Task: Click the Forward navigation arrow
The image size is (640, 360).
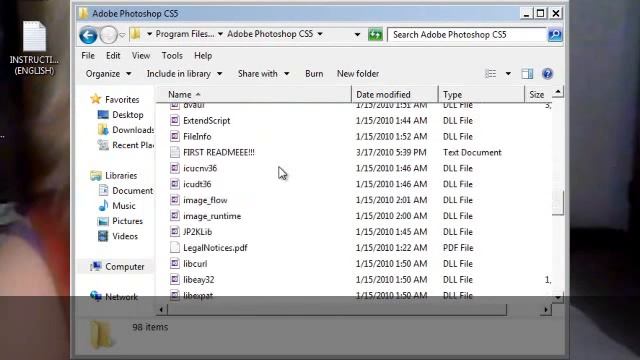Action: [x=108, y=35]
